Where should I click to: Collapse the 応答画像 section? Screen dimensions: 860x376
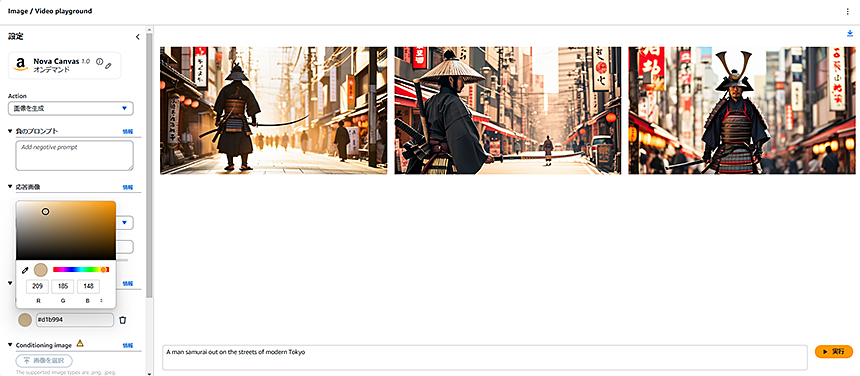point(10,186)
